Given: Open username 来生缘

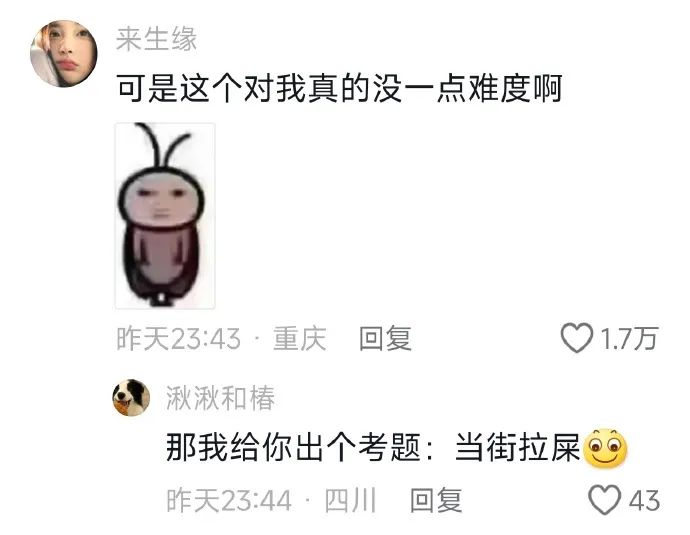Looking at the screenshot, I should (156, 39).
